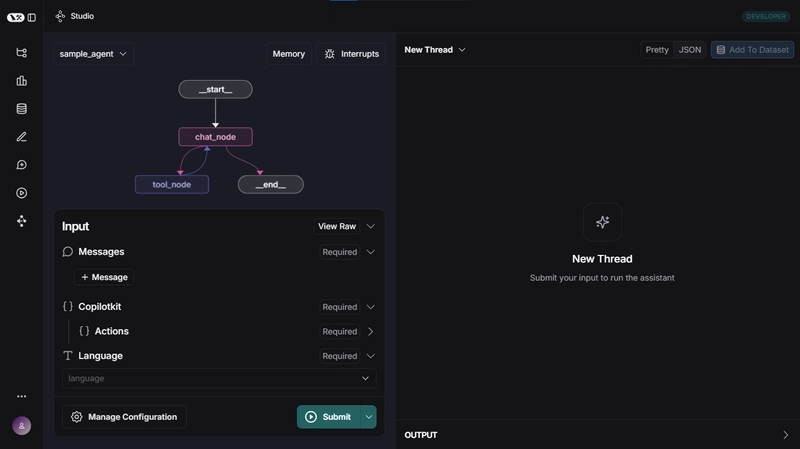Open the Datasets database sidebar icon

pyautogui.click(x=21, y=109)
